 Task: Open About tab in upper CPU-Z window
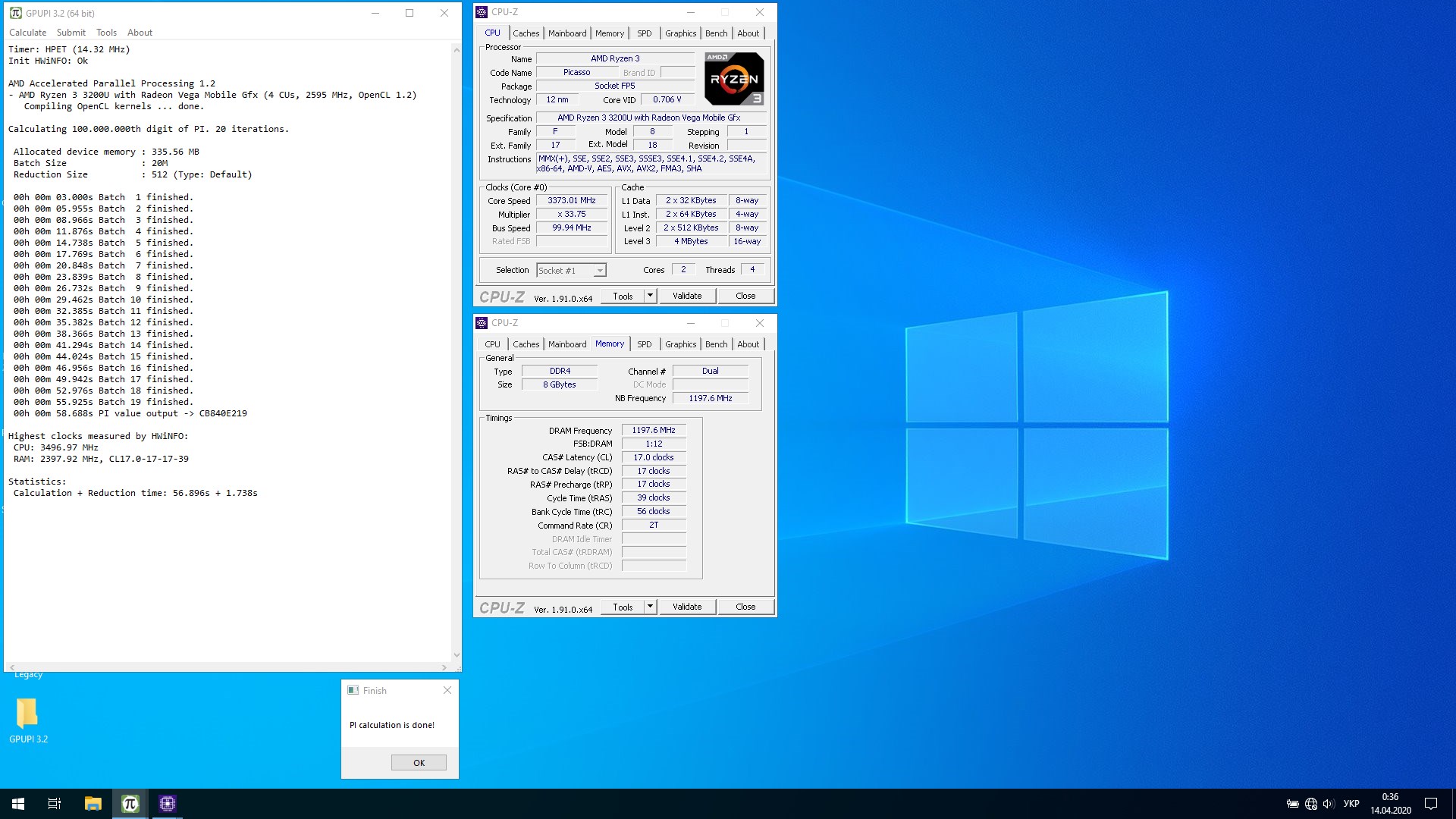click(748, 33)
